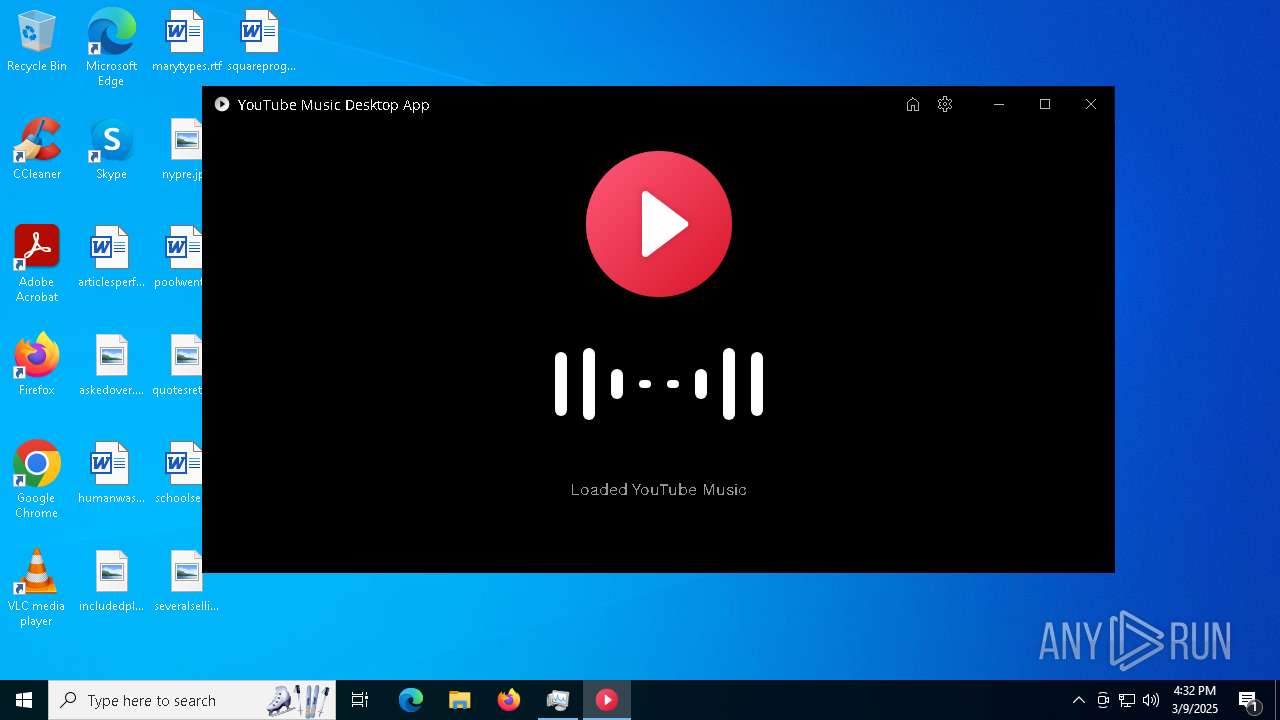The width and height of the screenshot is (1280, 720).
Task: Open network status in system tray
Action: 1127,700
